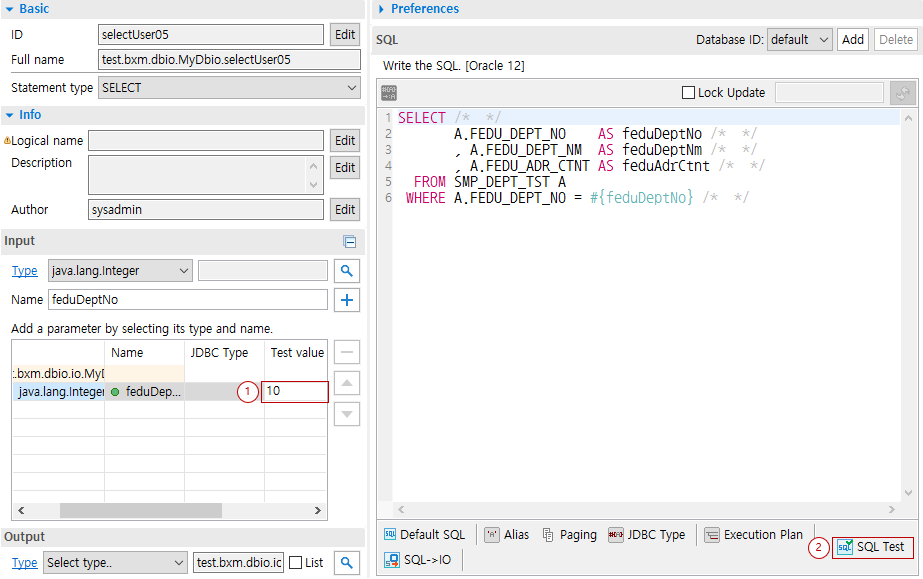
Task: Open the Default SQL generator
Action: [424, 534]
